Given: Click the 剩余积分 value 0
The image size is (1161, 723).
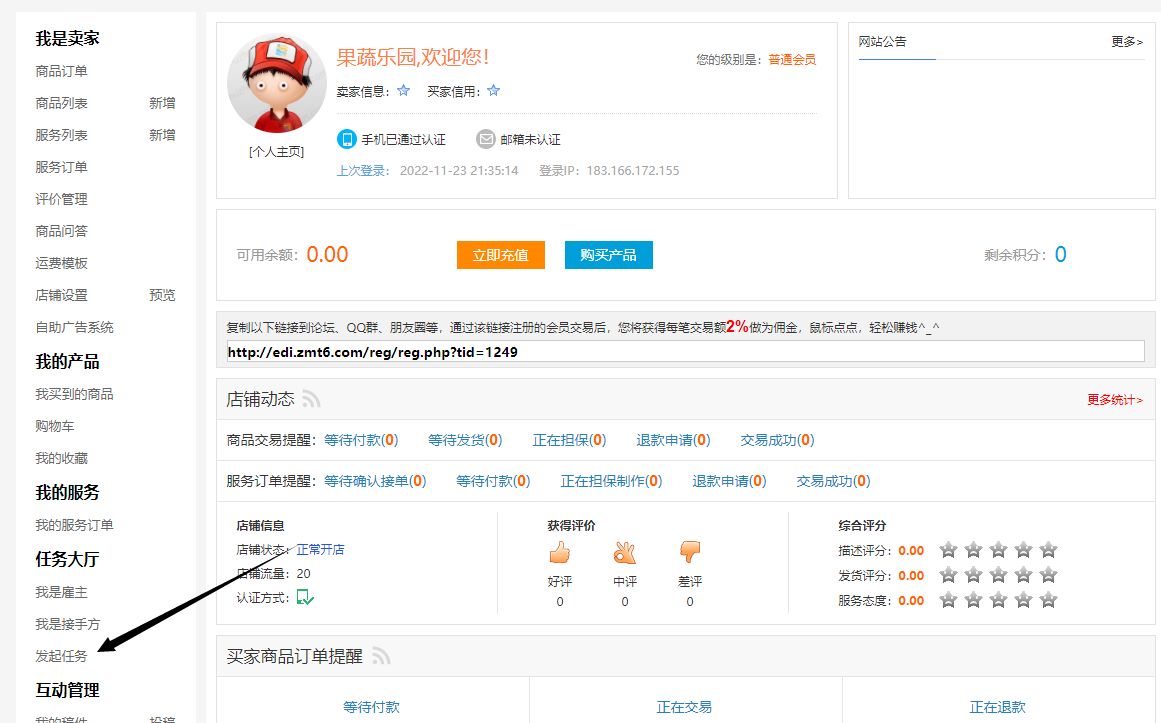Looking at the screenshot, I should click(1060, 255).
